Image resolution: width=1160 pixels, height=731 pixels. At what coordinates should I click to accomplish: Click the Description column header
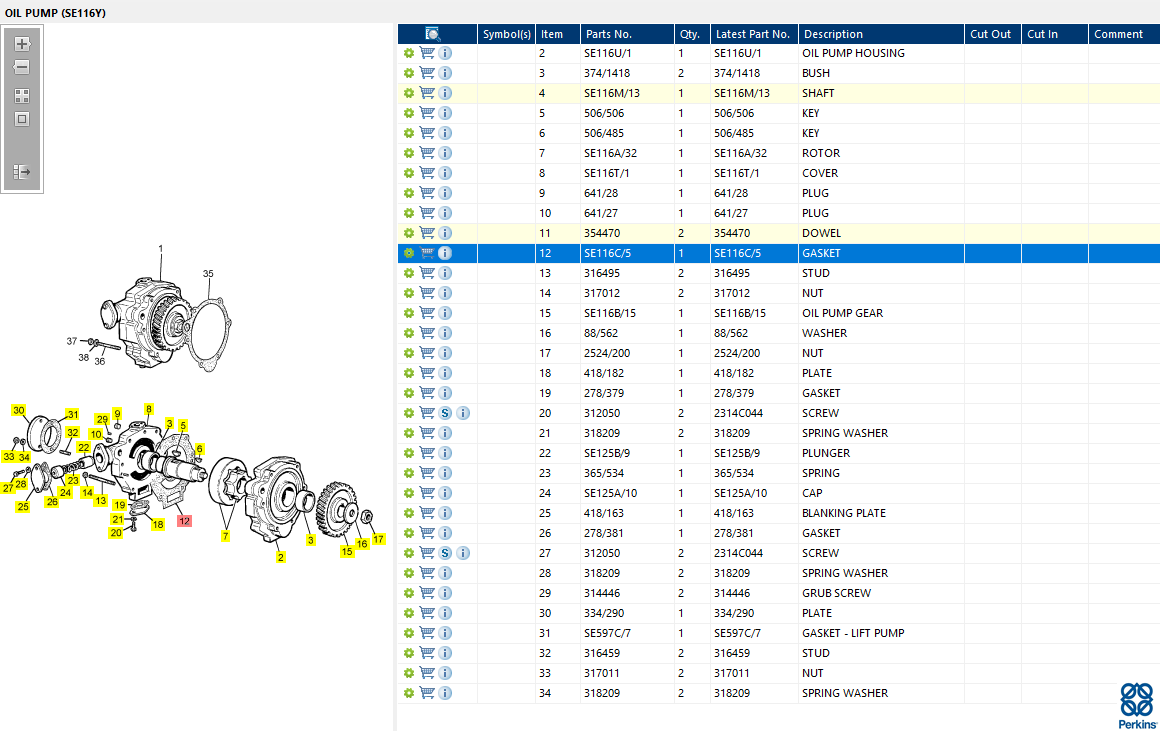[881, 34]
